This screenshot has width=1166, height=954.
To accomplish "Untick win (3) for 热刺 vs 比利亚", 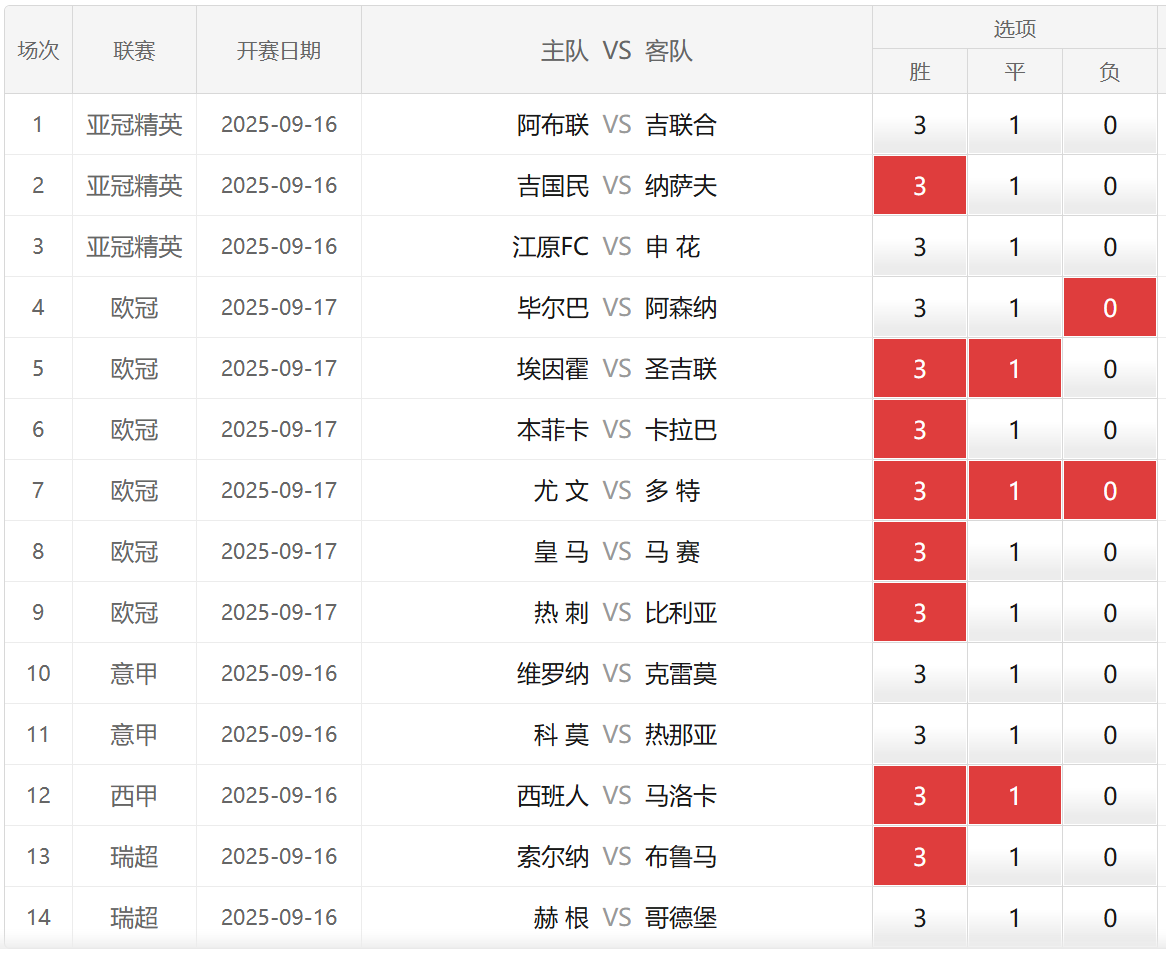I will 920,613.
